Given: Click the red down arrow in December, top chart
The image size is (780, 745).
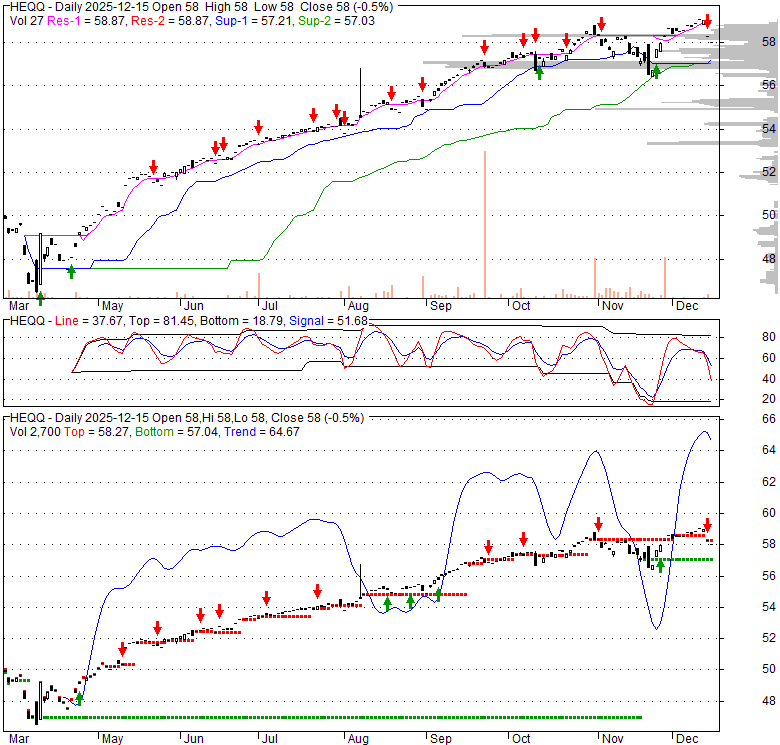Looking at the screenshot, I should tap(708, 21).
